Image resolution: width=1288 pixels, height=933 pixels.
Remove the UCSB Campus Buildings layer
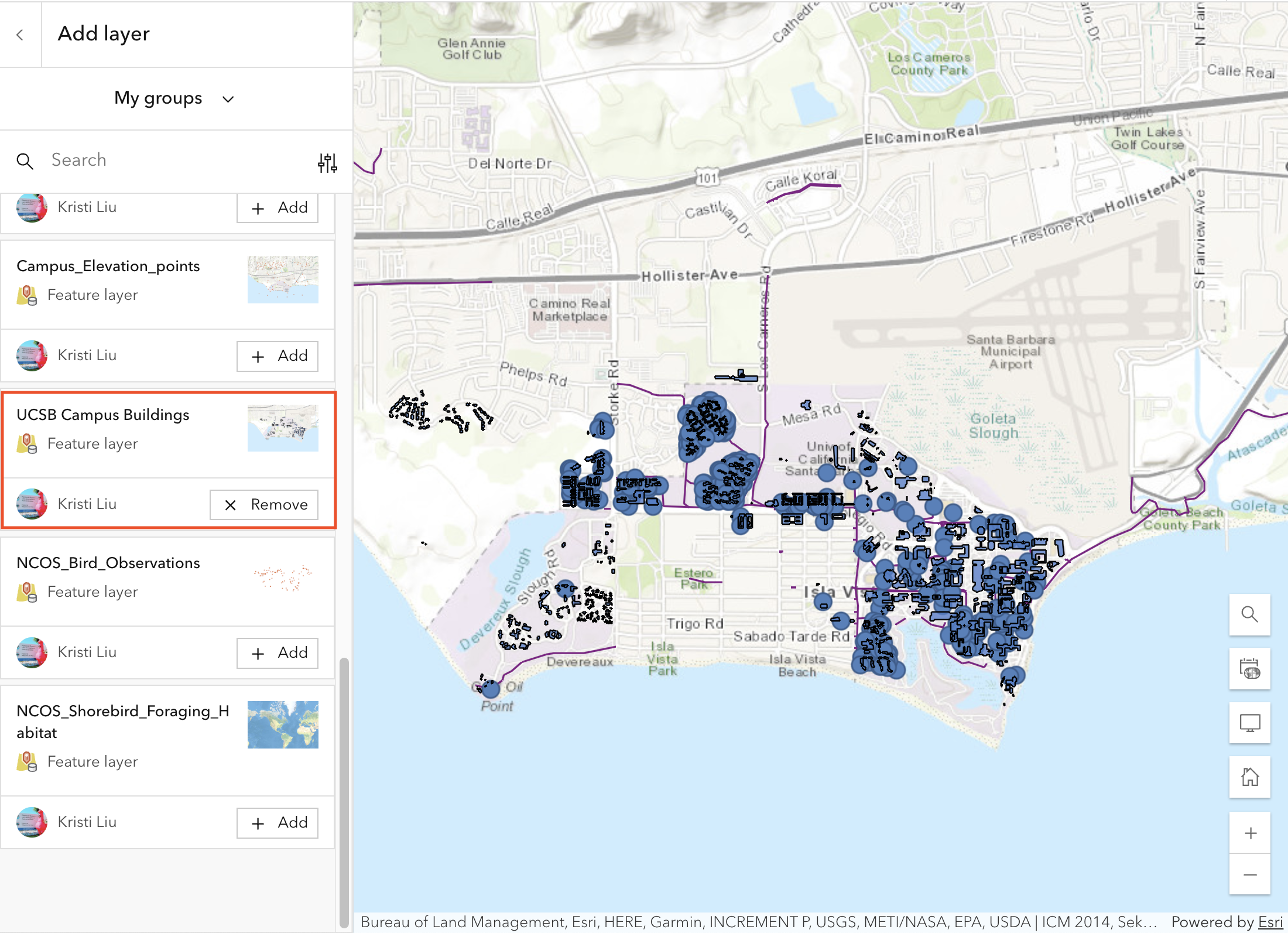pyautogui.click(x=264, y=504)
